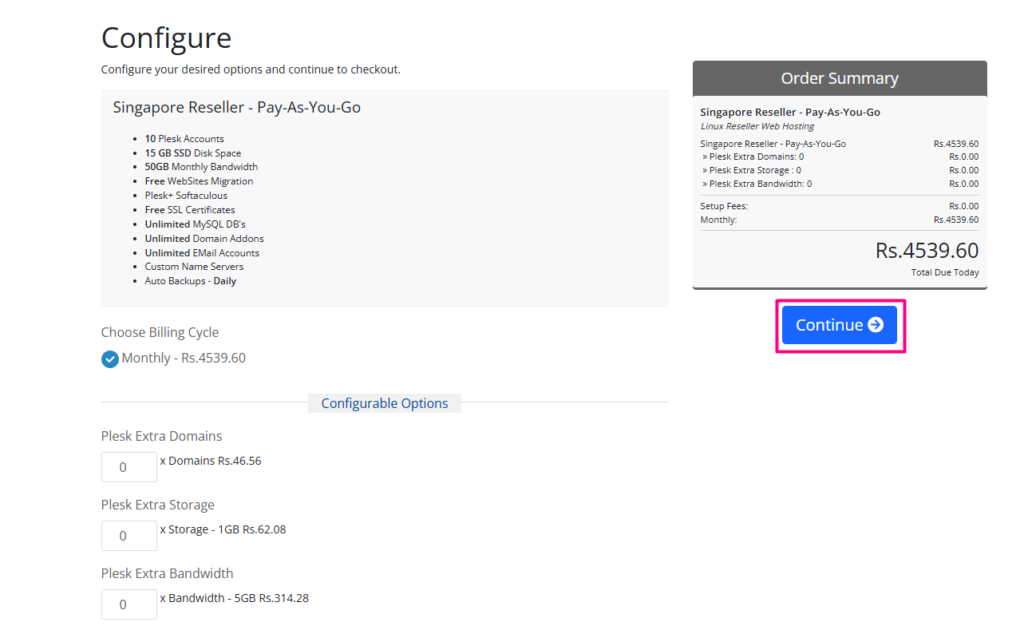Image resolution: width=1024 pixels, height=630 pixels.
Task: Select the Monthly billing cycle radio
Action: [110, 359]
